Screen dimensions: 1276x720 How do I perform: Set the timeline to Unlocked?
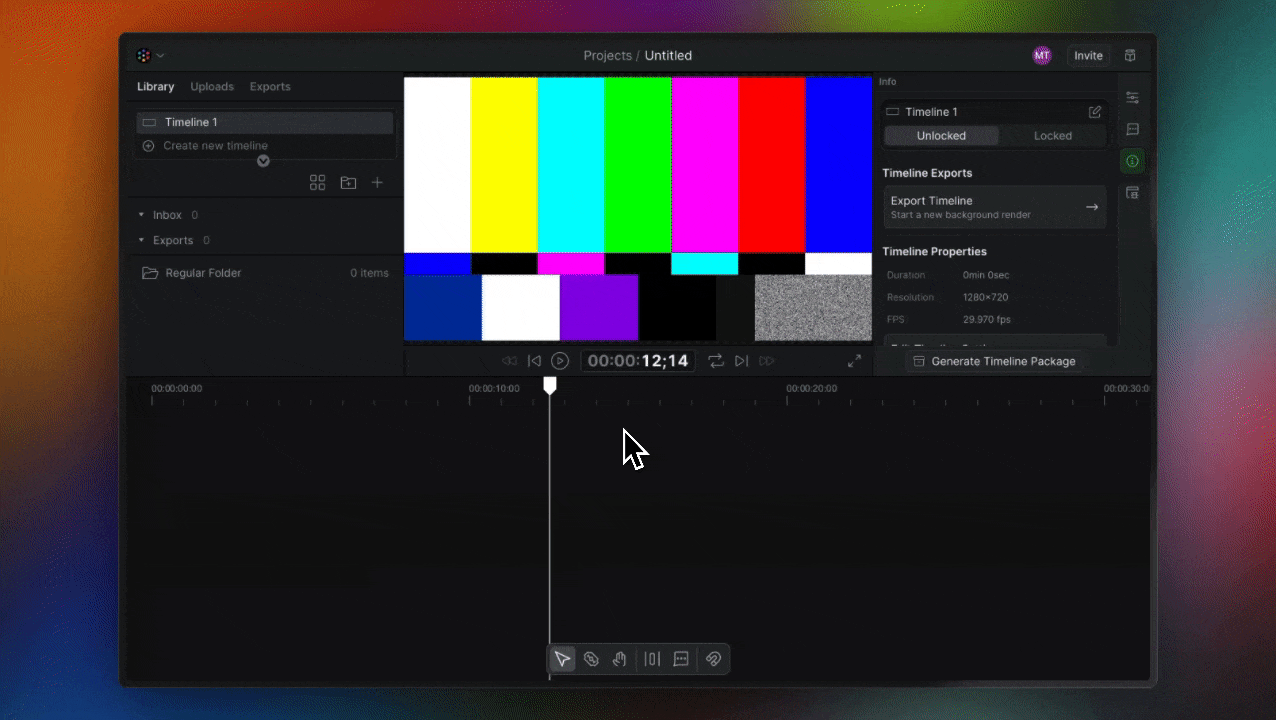pos(941,136)
